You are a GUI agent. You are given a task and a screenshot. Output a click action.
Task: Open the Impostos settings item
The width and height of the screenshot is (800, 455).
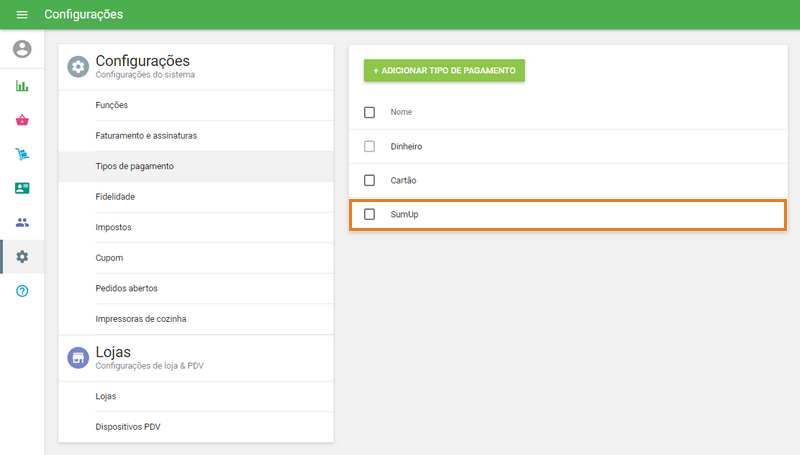(196, 228)
